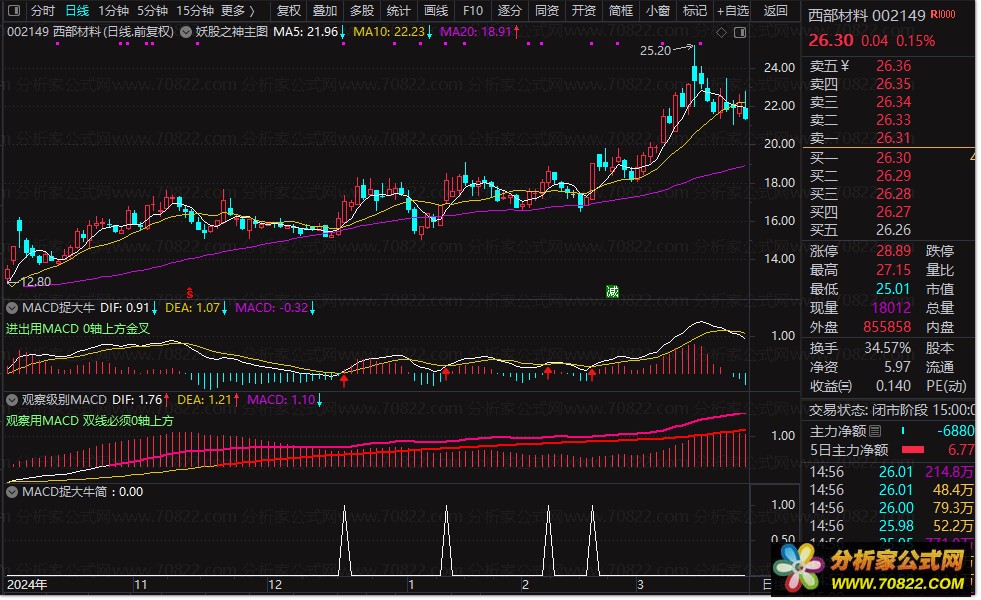Click the panel icon left of 分时
Image resolution: width=981 pixels, height=600 pixels.
click(15, 11)
